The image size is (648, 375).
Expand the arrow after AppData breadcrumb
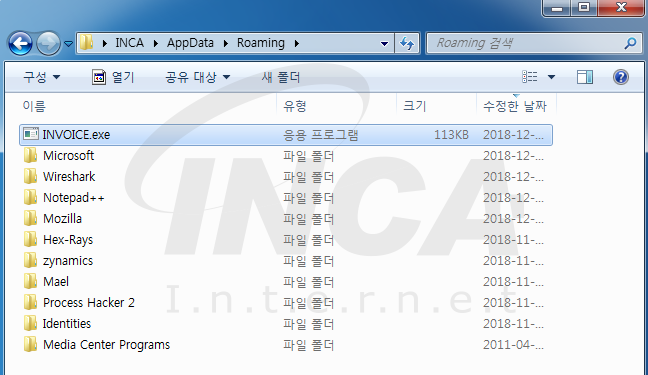[x=226, y=43]
